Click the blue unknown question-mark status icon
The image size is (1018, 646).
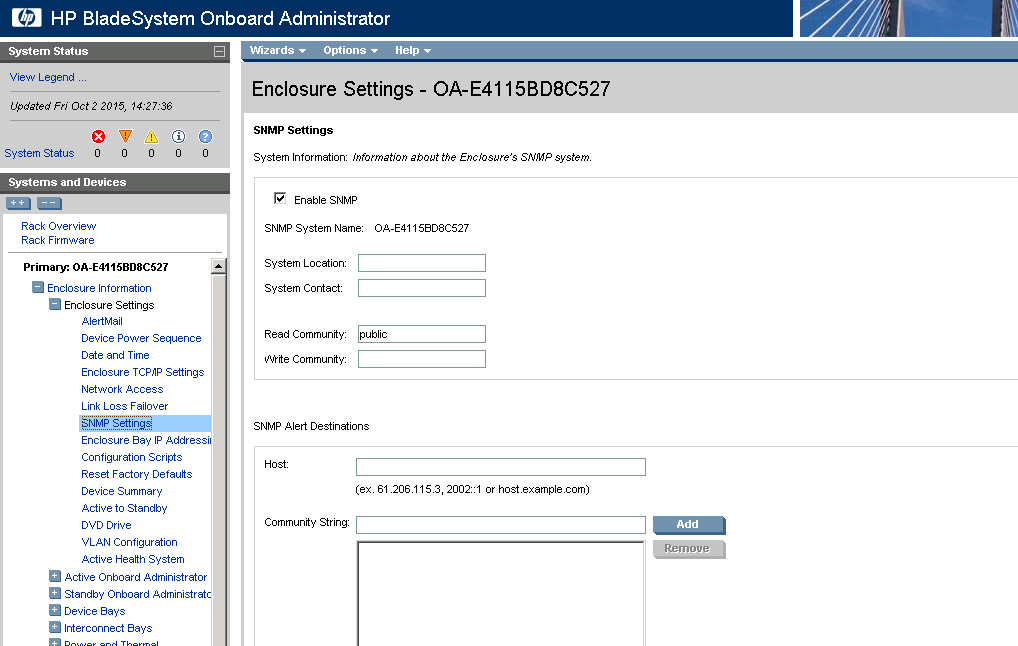205,136
